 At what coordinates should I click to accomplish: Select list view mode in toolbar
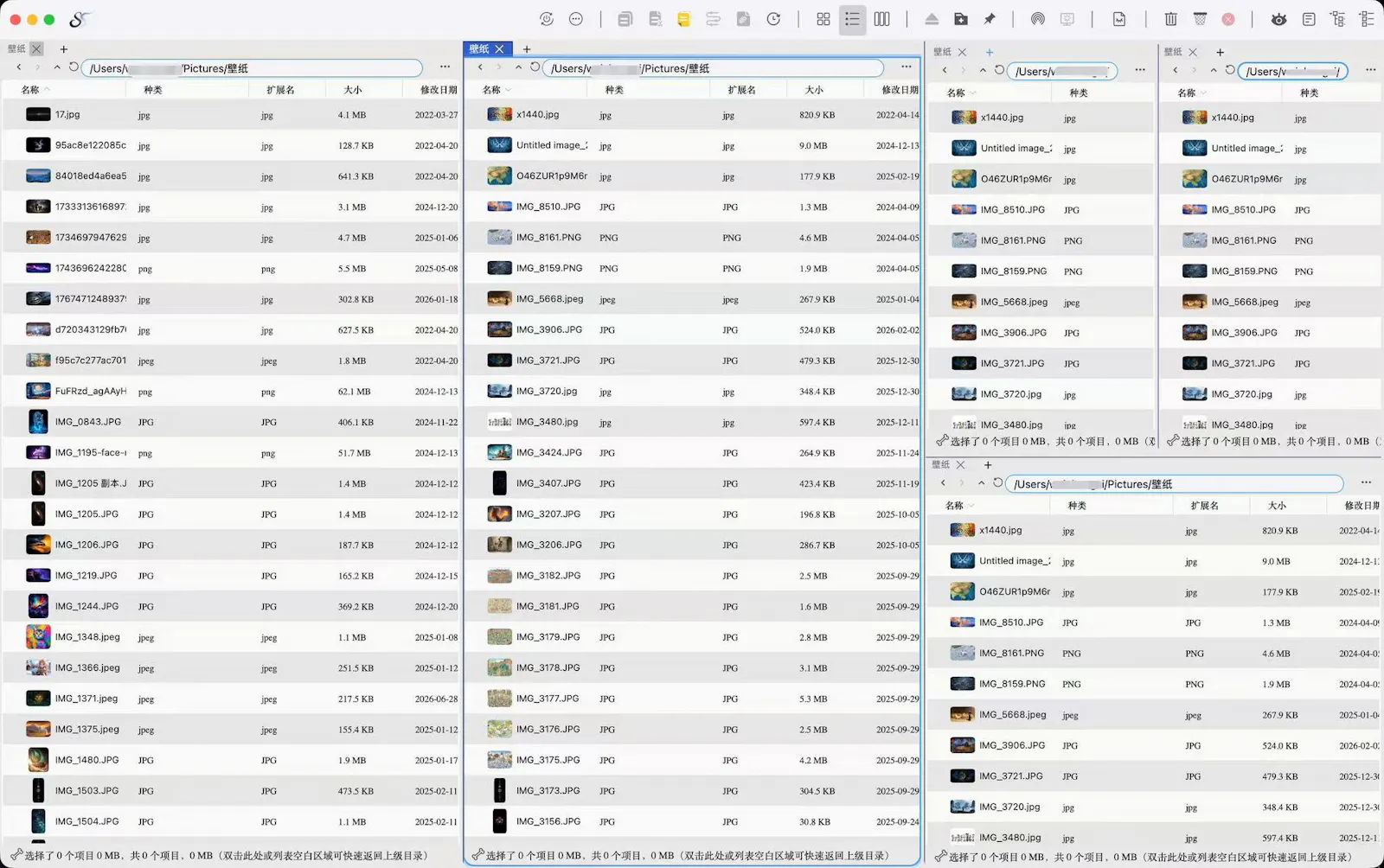tap(852, 19)
